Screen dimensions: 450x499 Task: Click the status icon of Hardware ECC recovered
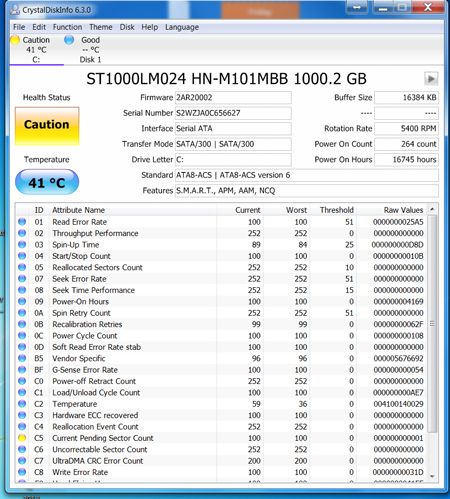coord(22,415)
